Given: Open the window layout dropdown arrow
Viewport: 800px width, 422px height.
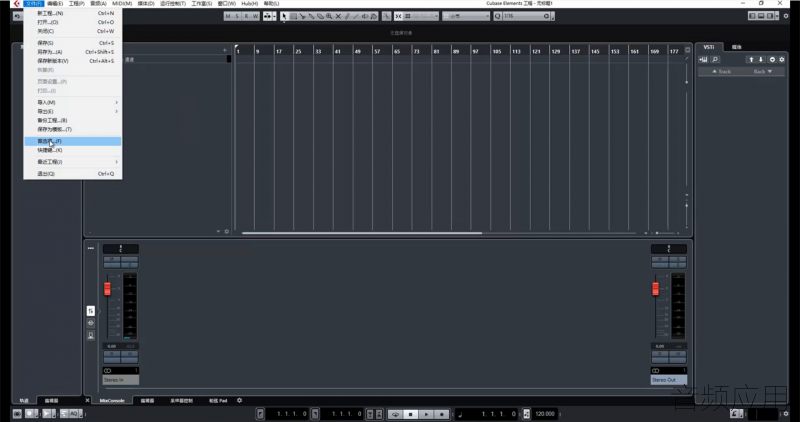Looking at the screenshot, I should pos(778,16).
